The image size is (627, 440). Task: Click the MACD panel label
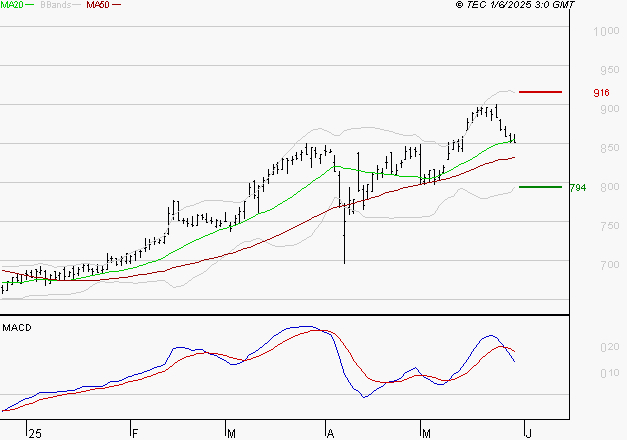pos(17,328)
